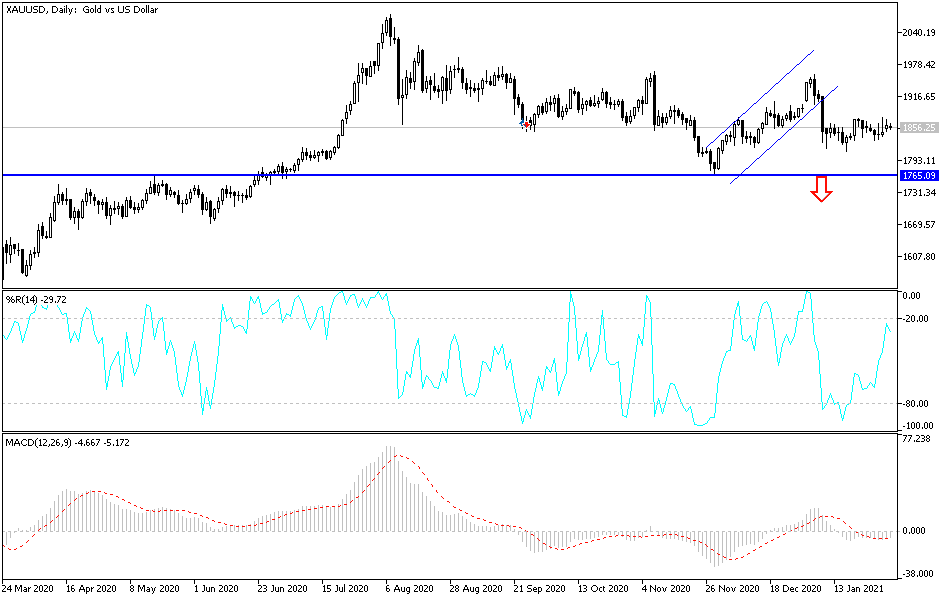This screenshot has height=600, width=950.
Task: Click the 21 Sep 2020 date label
Action: pyautogui.click(x=539, y=589)
